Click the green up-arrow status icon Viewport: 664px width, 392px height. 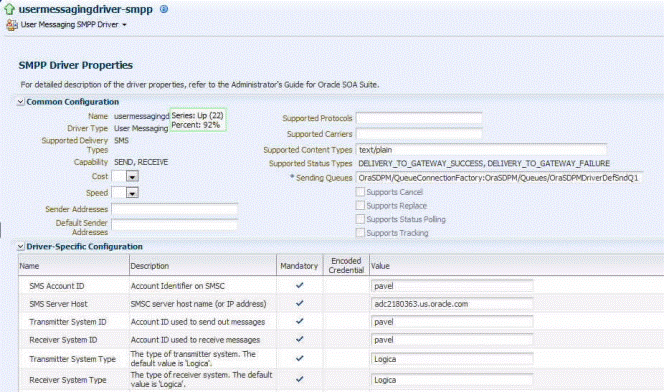click(x=9, y=9)
